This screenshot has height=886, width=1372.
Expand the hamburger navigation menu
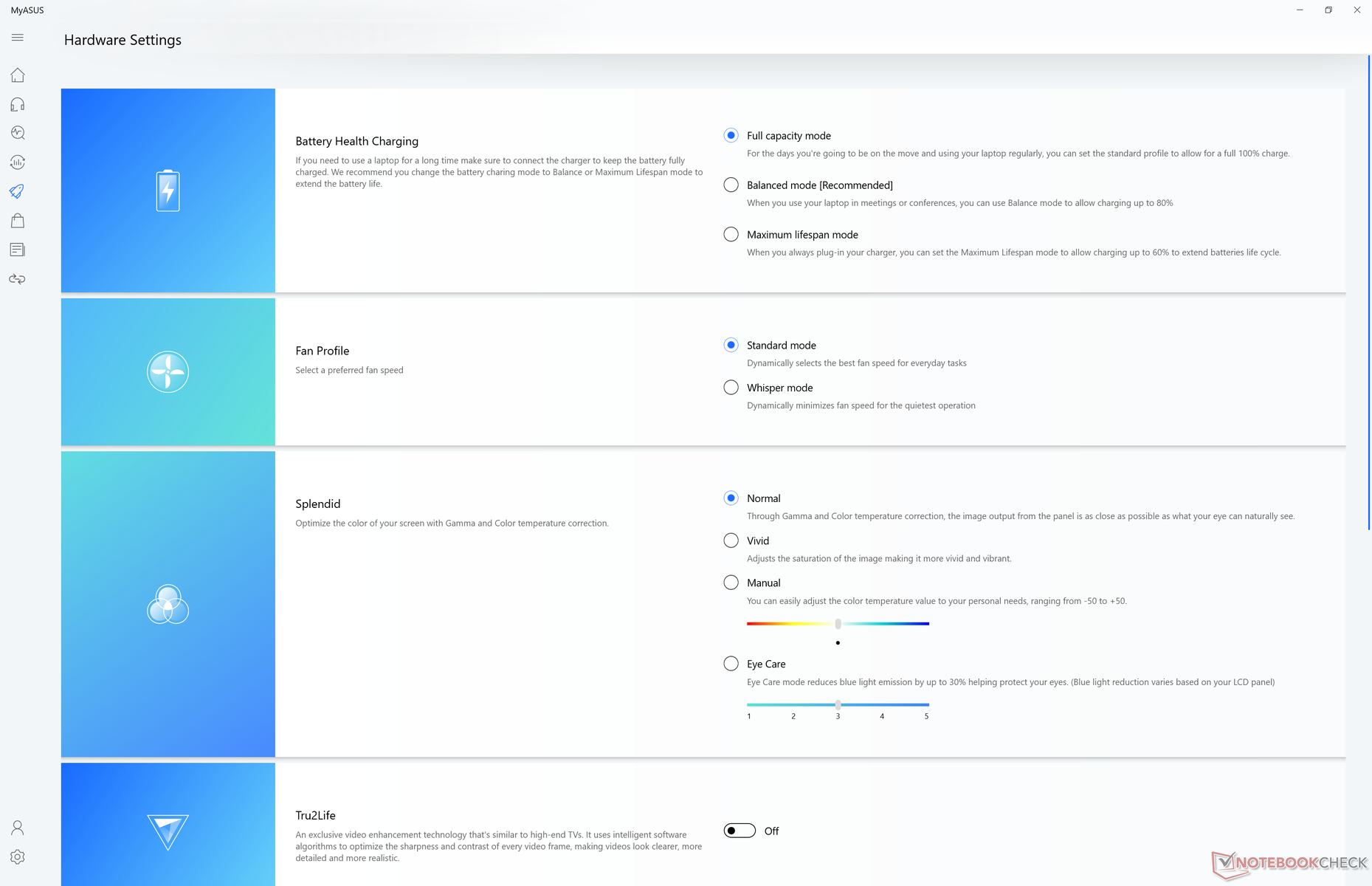[x=18, y=38]
